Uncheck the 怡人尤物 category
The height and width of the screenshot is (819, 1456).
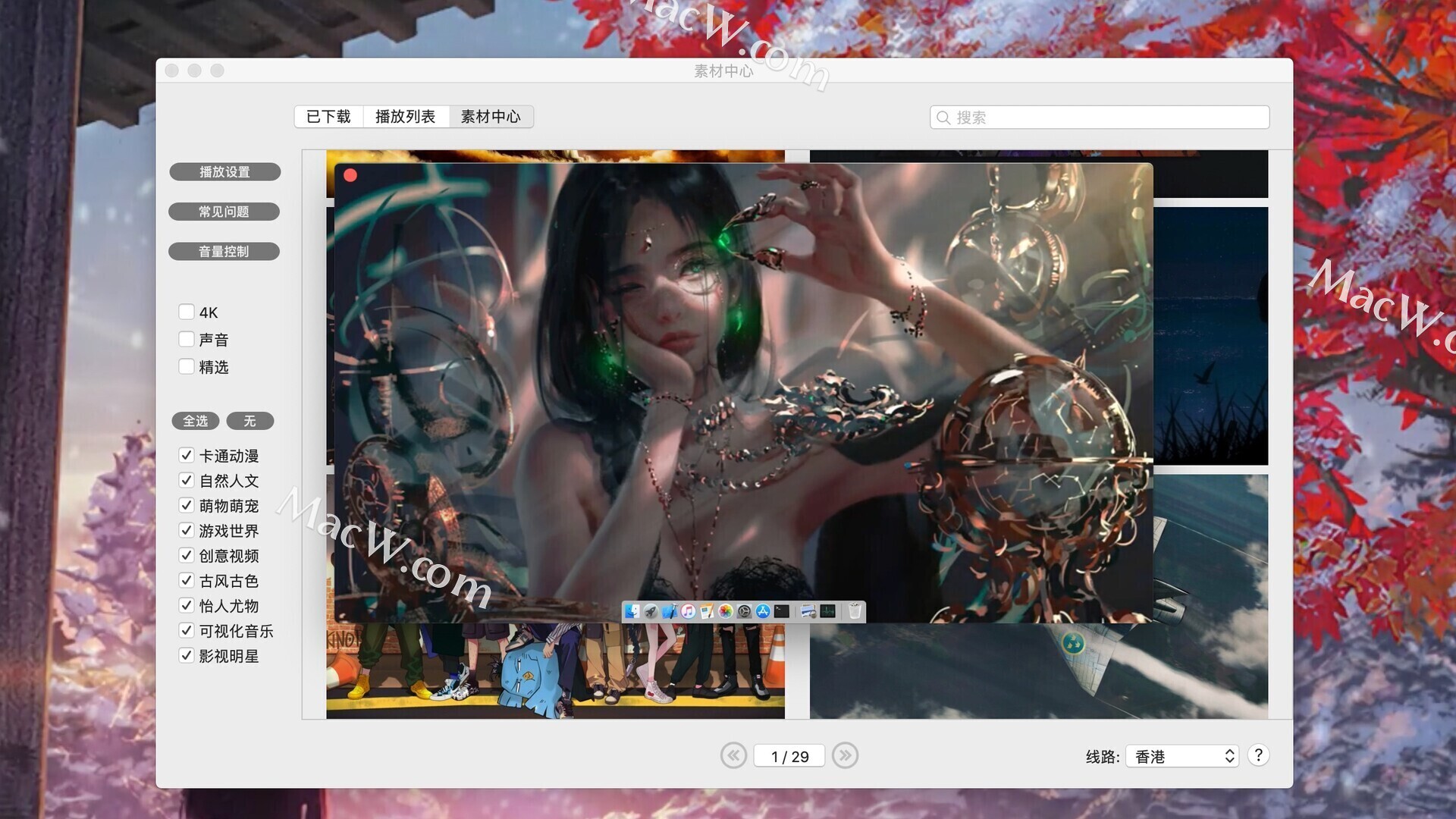click(187, 605)
